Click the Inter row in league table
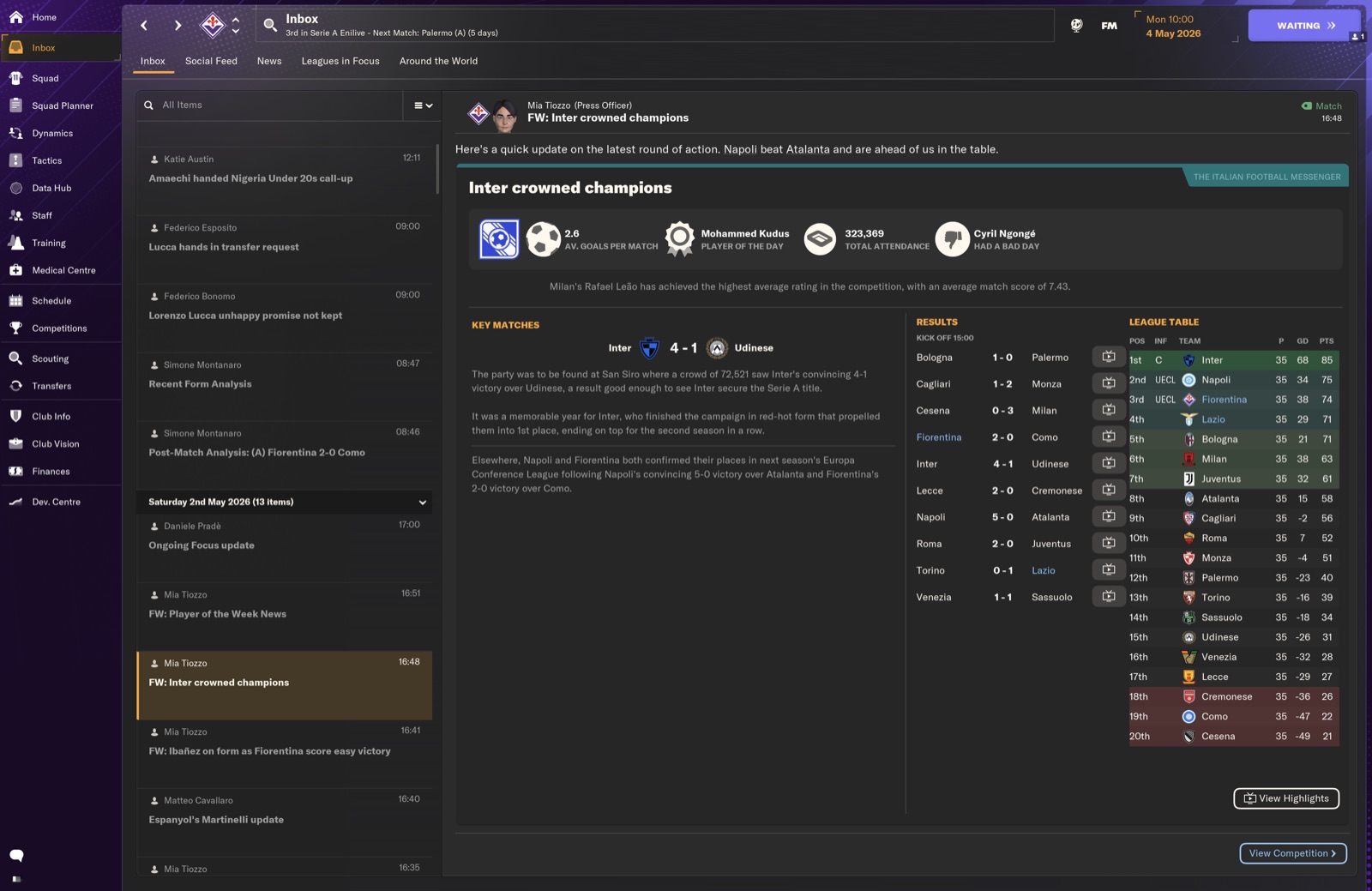1372x891 pixels. 1234,360
